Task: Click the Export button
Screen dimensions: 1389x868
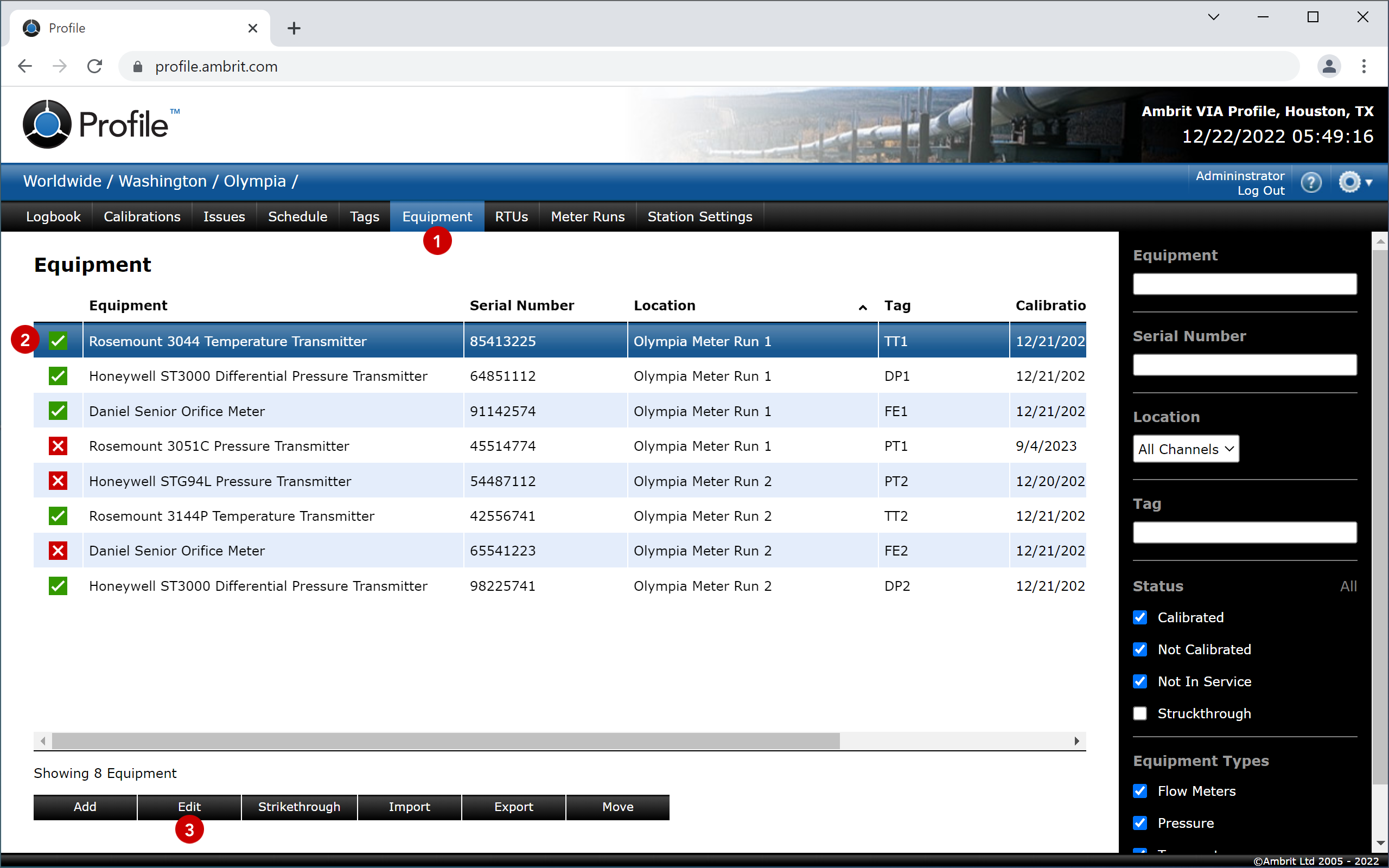Action: [x=514, y=807]
